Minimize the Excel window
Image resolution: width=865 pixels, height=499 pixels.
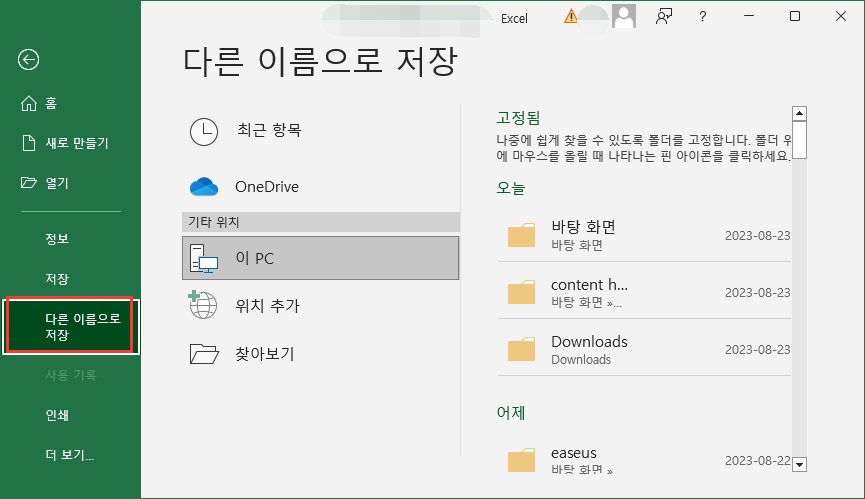tap(749, 16)
